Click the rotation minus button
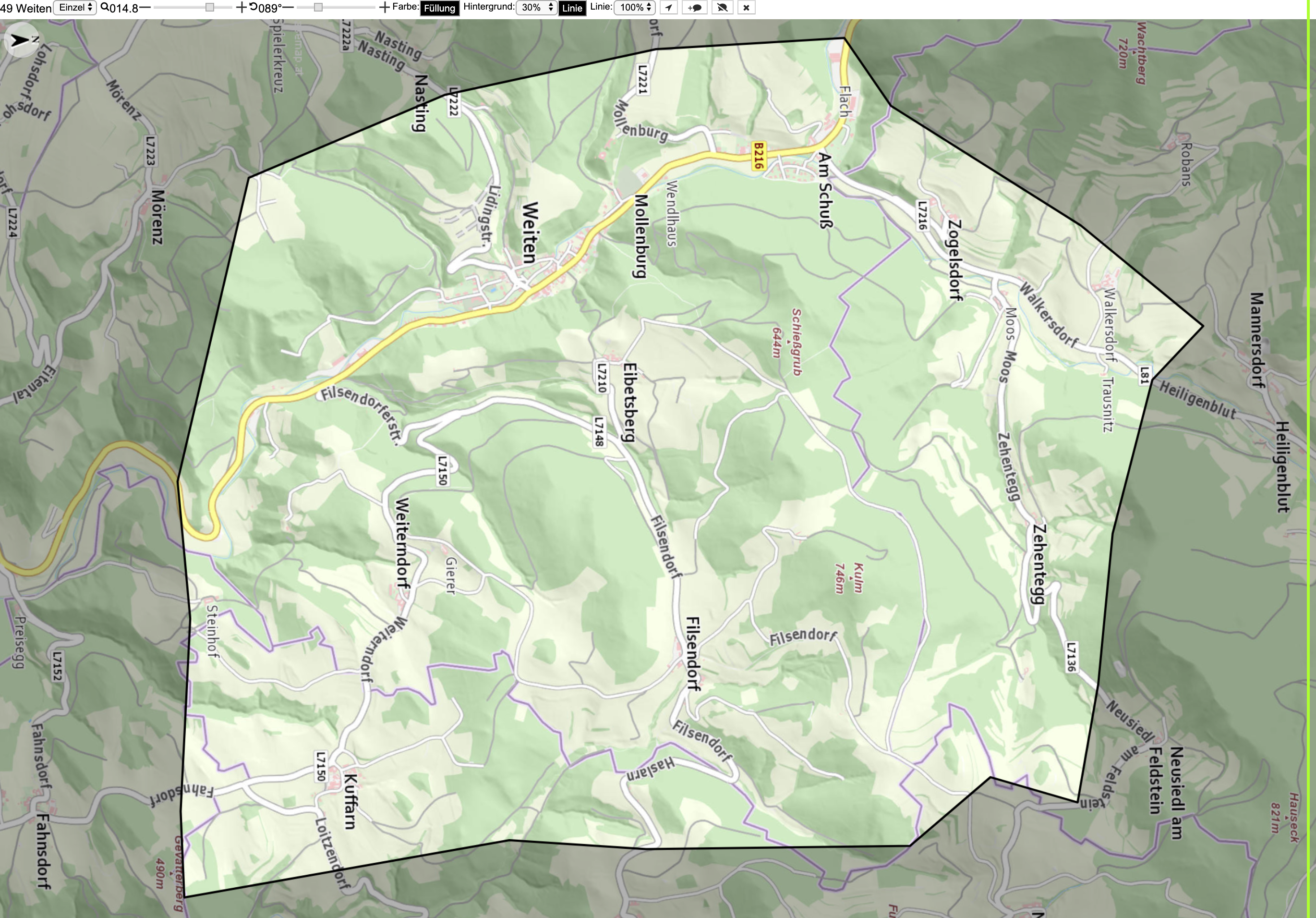 288,8
